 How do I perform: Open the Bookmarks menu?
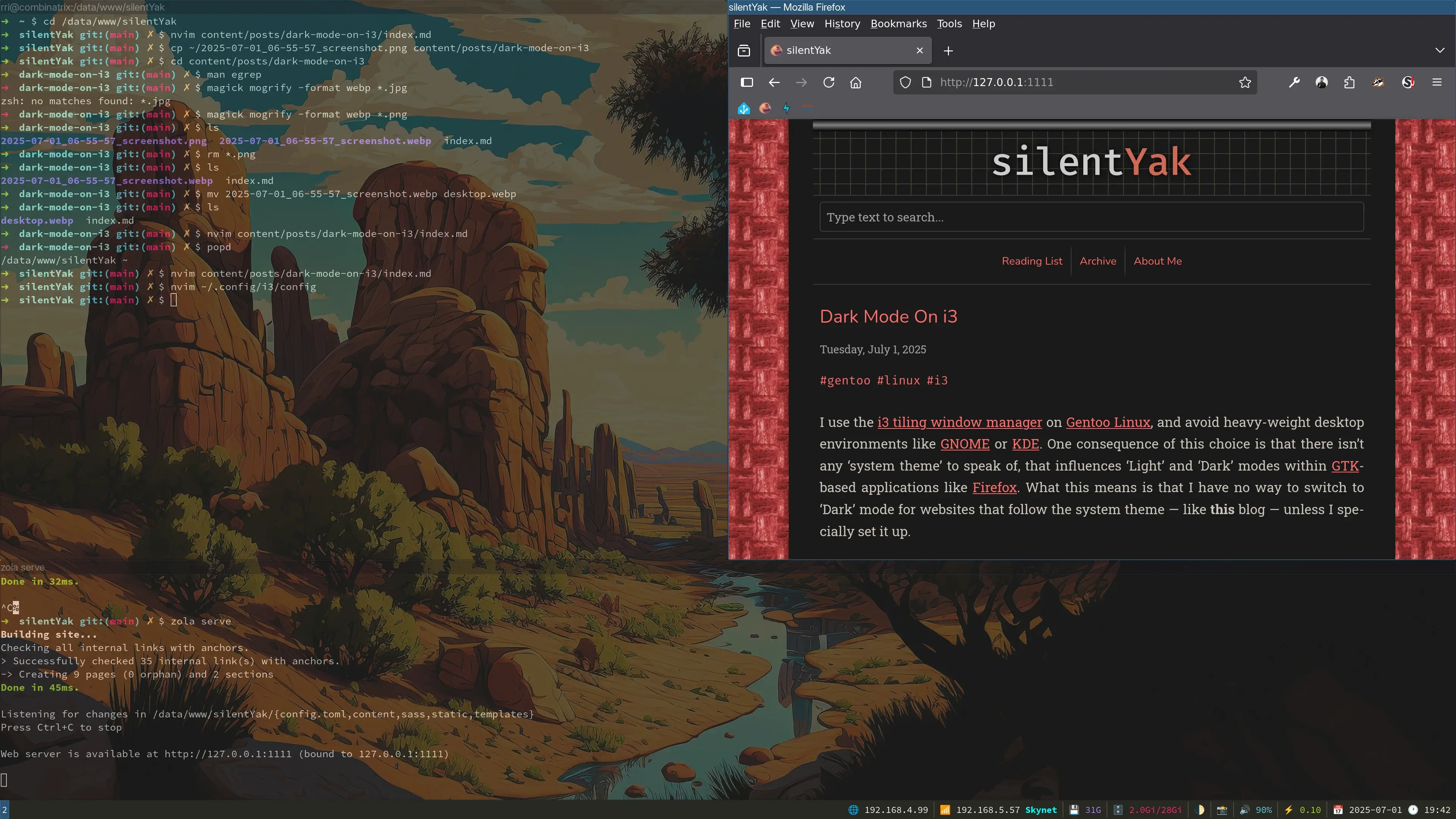click(899, 24)
